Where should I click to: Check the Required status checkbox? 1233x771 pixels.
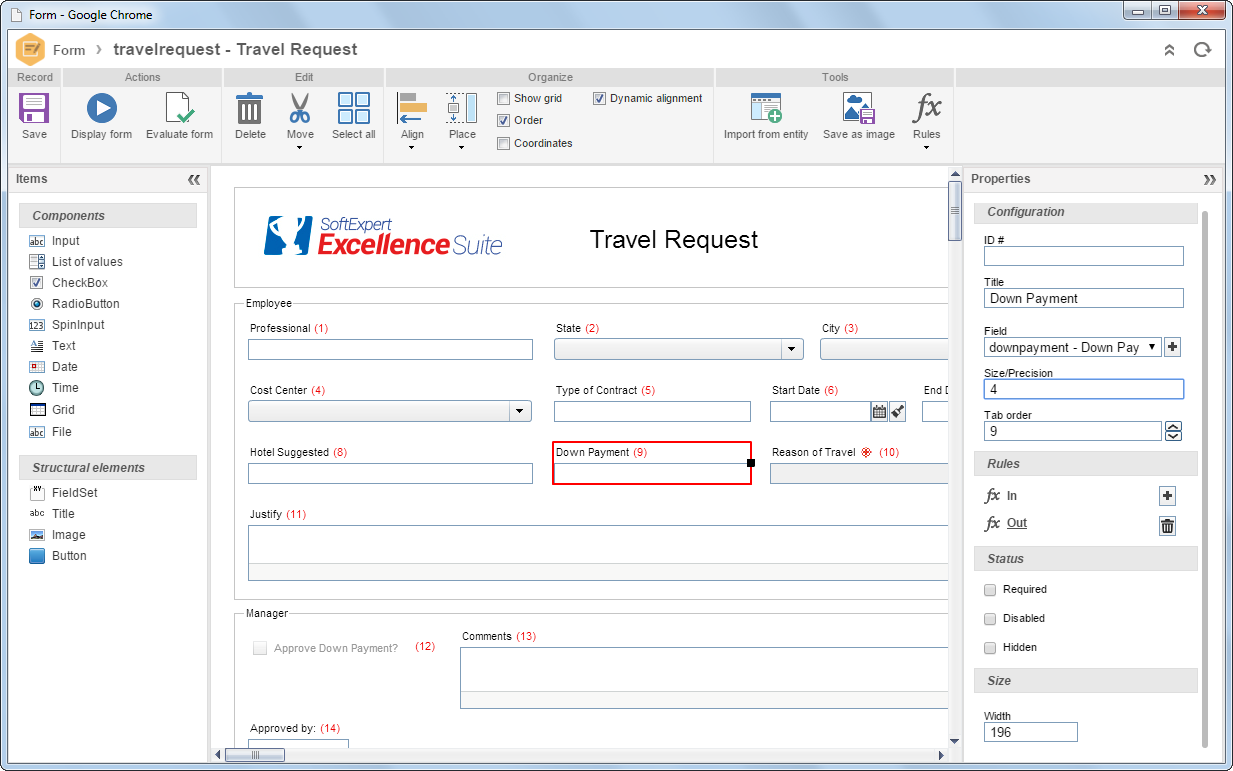pyautogui.click(x=990, y=590)
